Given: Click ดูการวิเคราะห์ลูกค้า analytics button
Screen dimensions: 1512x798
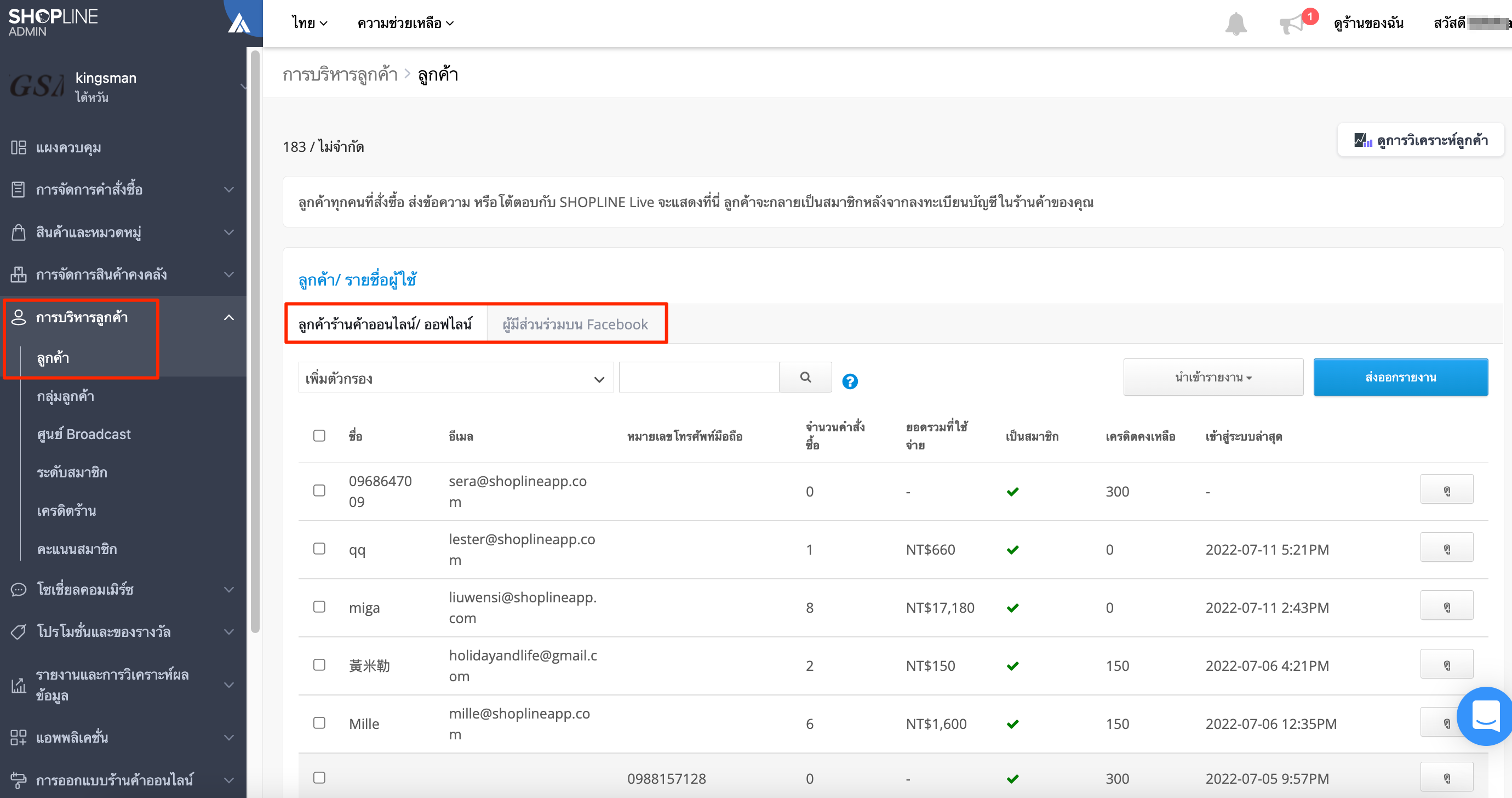Looking at the screenshot, I should 1421,140.
